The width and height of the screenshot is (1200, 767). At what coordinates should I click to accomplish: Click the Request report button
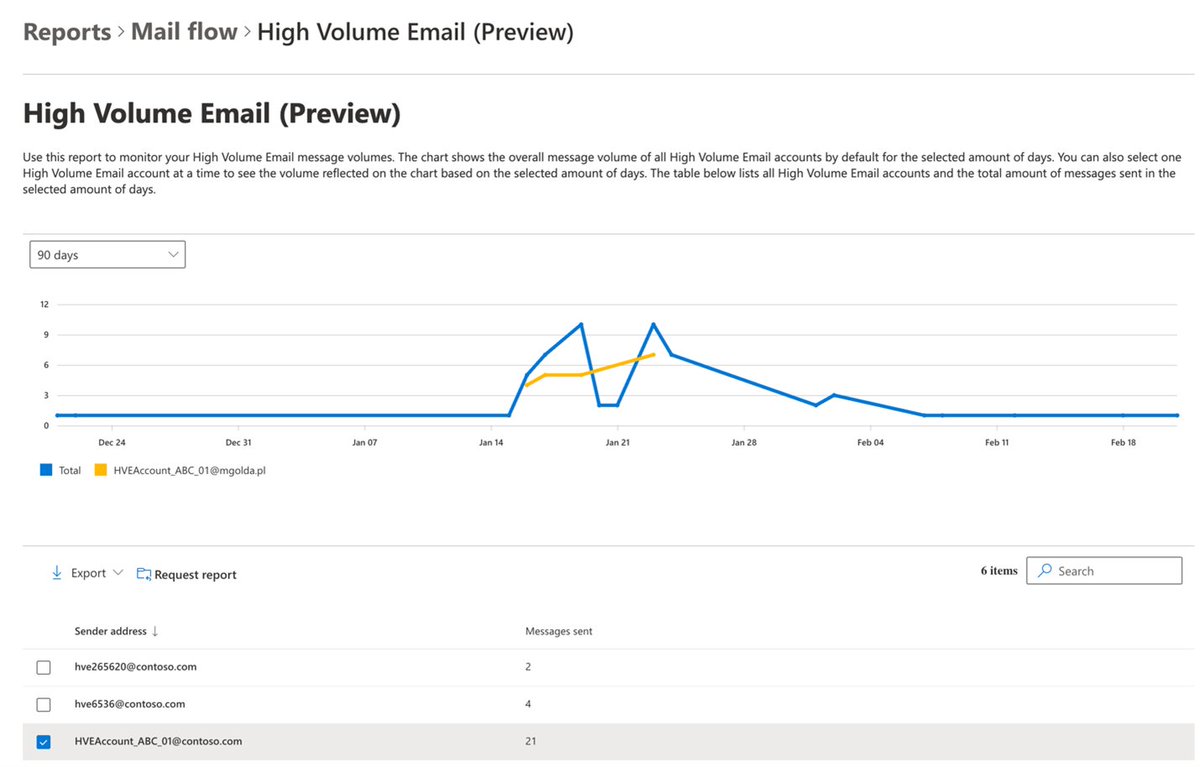point(196,573)
